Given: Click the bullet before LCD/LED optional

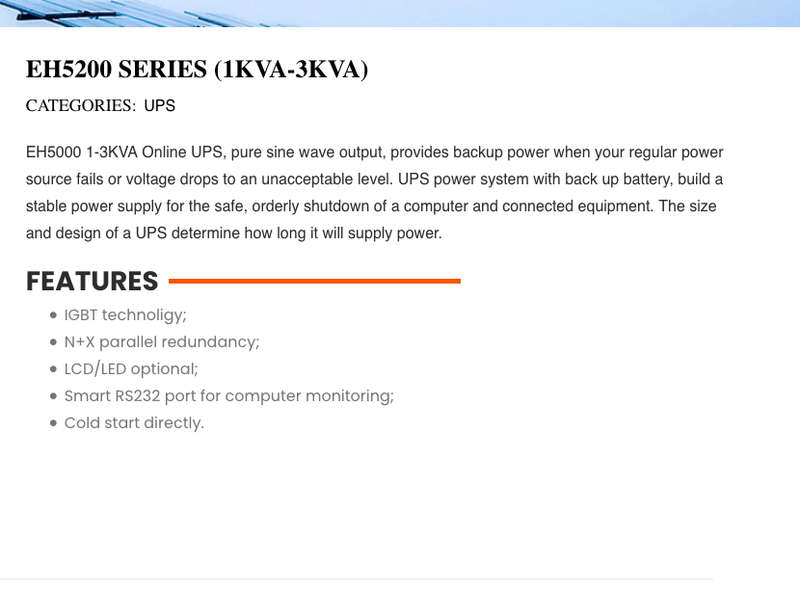Looking at the screenshot, I should (x=54, y=369).
